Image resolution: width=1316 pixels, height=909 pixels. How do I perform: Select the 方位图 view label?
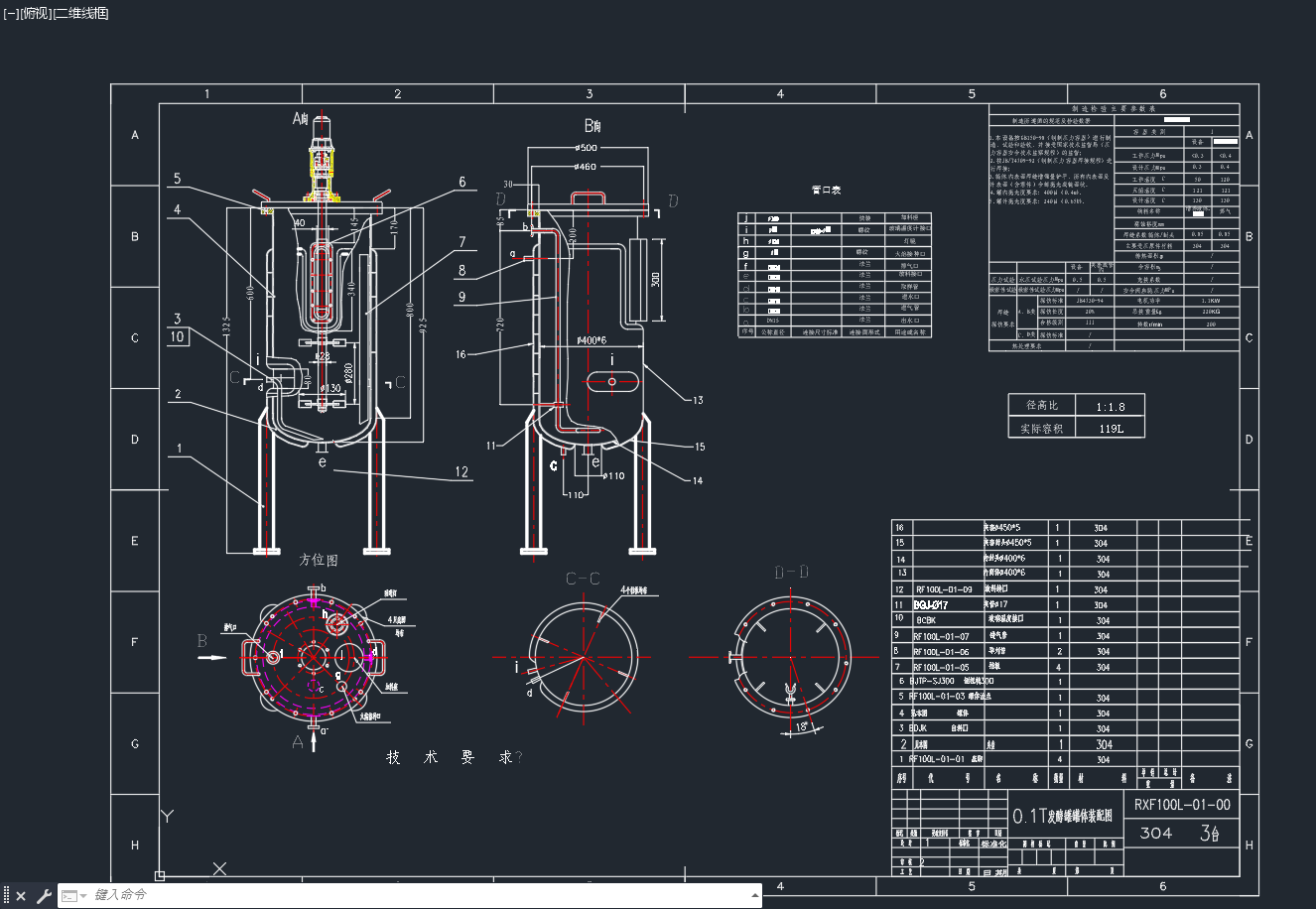pos(319,560)
